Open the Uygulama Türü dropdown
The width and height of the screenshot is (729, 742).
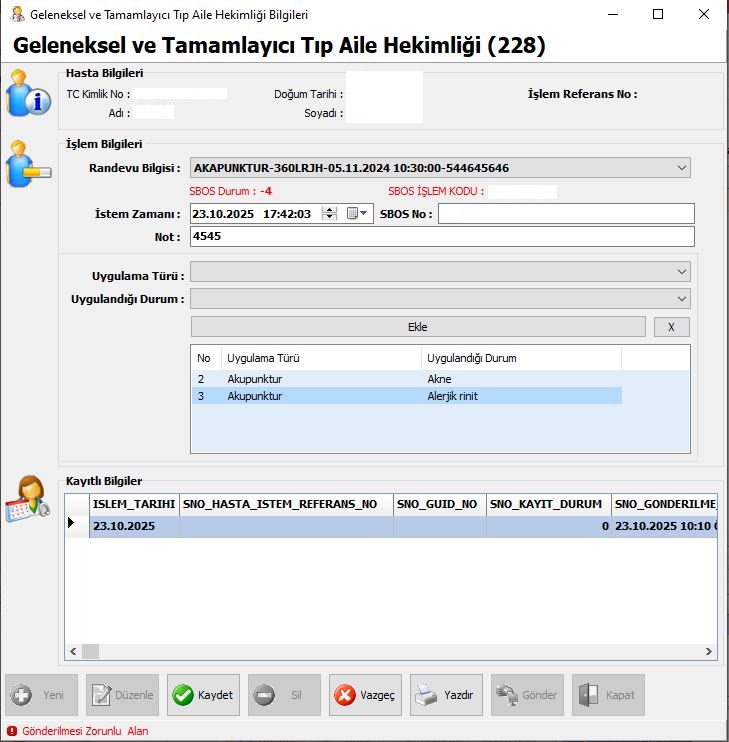681,272
